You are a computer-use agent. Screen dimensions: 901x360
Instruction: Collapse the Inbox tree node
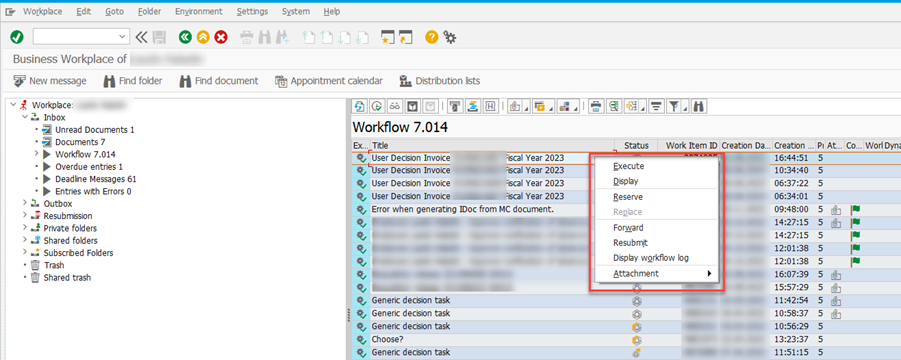(x=25, y=117)
